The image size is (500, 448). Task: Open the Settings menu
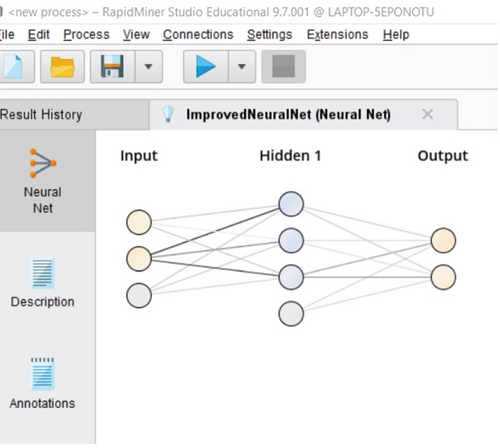click(x=269, y=35)
